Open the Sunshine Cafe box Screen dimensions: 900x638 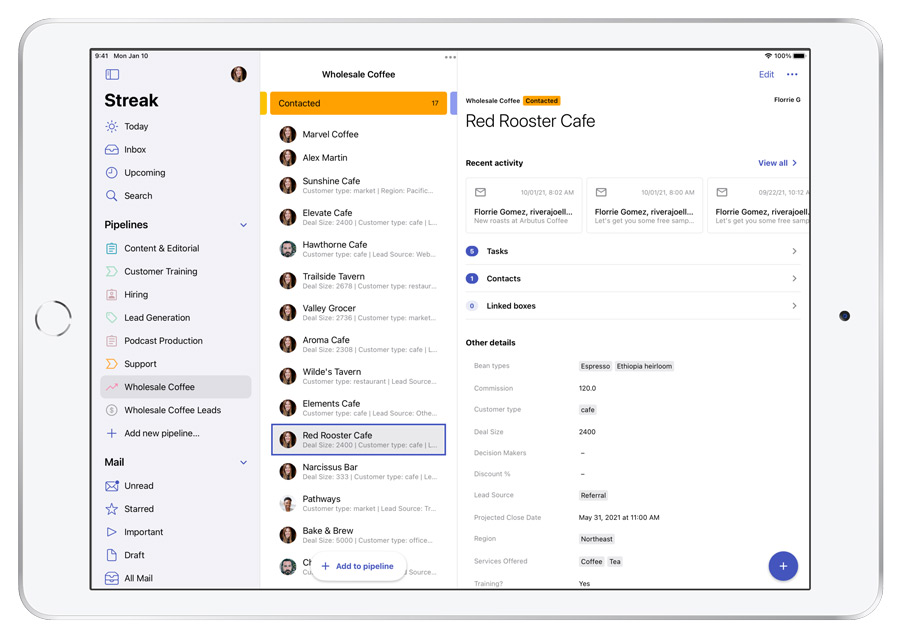(x=358, y=185)
